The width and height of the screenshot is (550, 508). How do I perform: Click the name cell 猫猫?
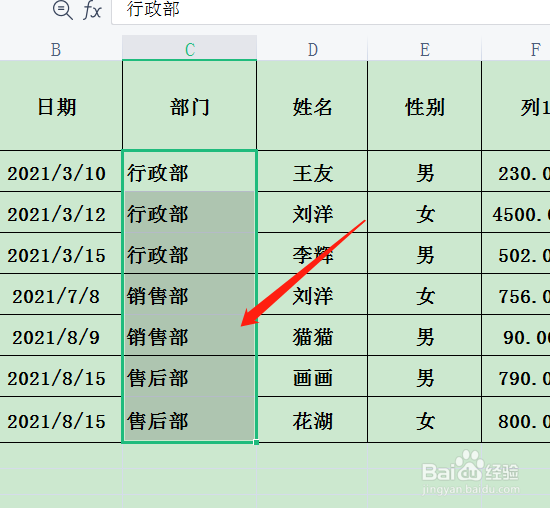[x=312, y=335]
